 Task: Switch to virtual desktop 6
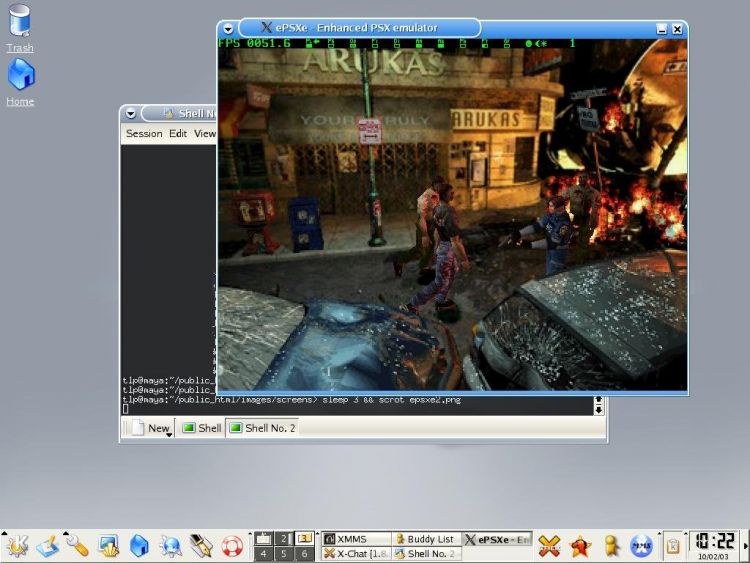(304, 553)
